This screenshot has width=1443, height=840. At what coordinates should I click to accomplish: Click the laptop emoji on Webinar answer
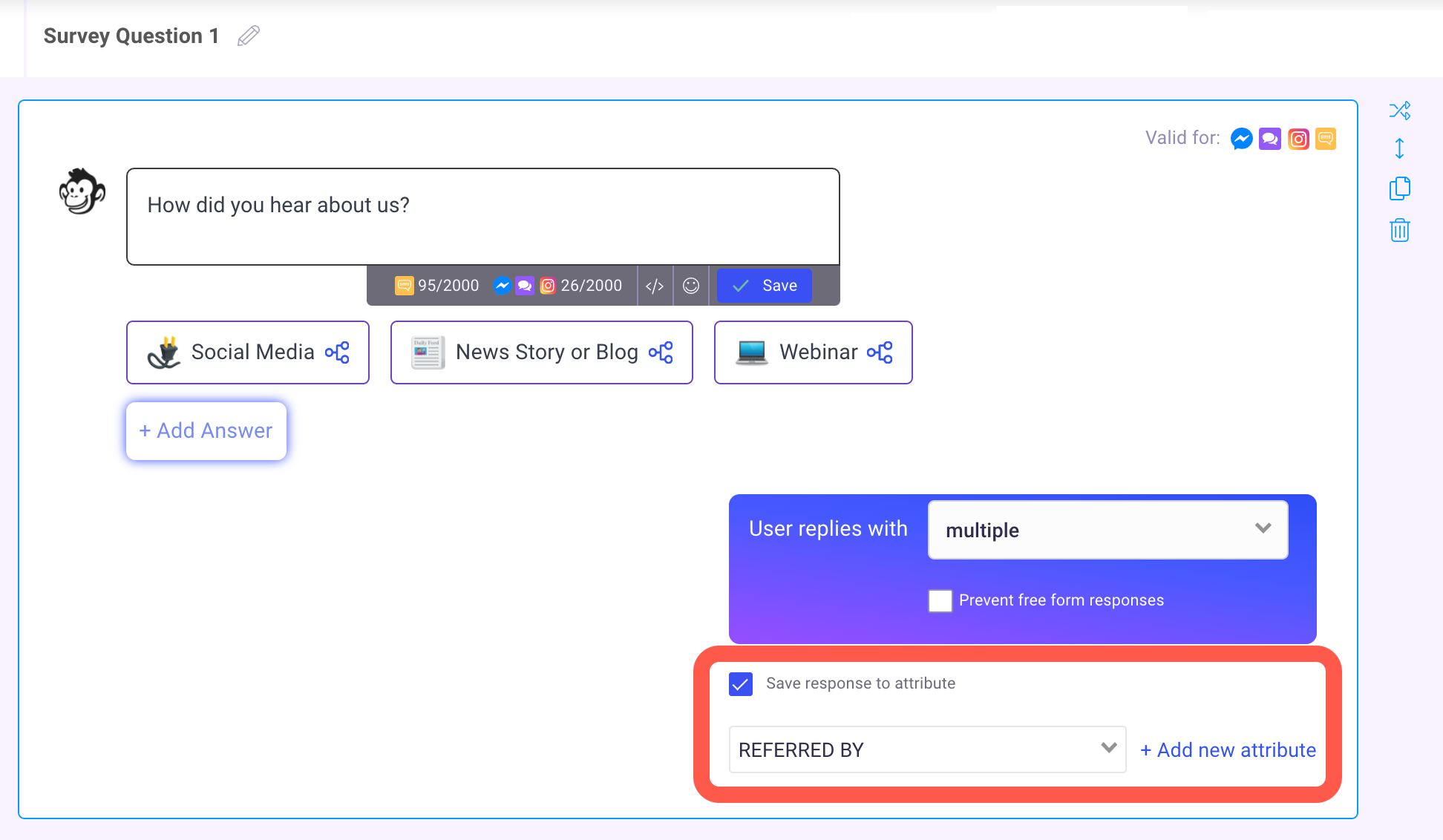click(752, 352)
